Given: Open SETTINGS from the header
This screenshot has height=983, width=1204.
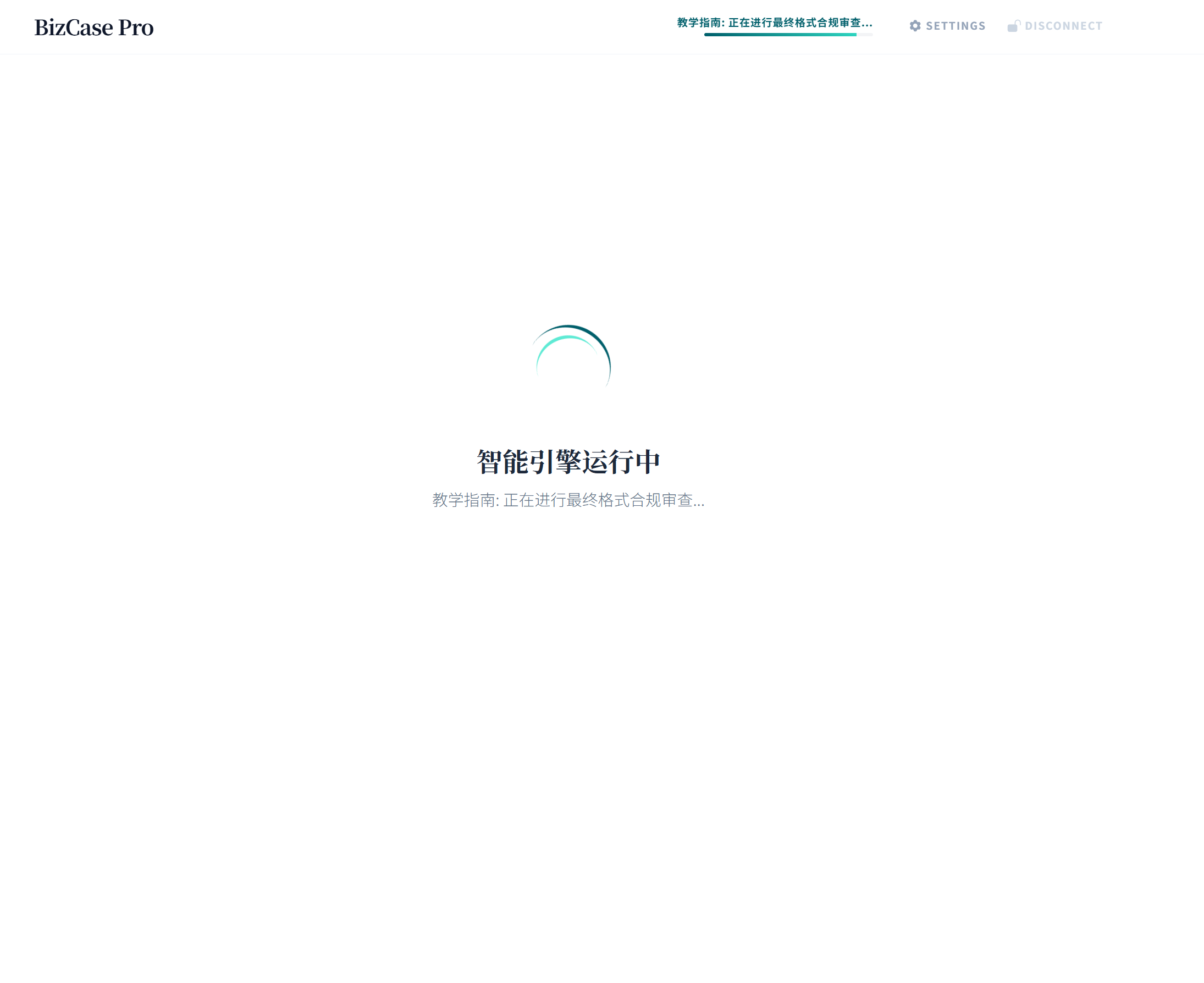Looking at the screenshot, I should (x=955, y=26).
